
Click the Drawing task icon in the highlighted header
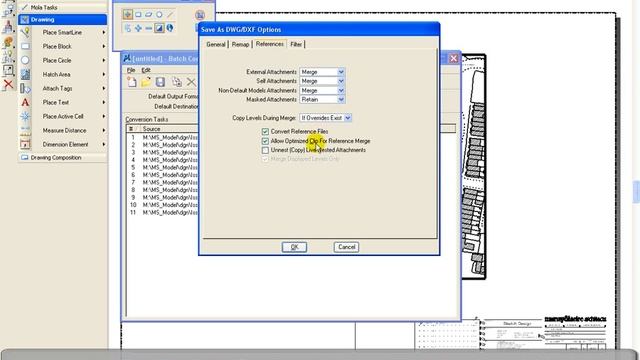tap(24, 19)
